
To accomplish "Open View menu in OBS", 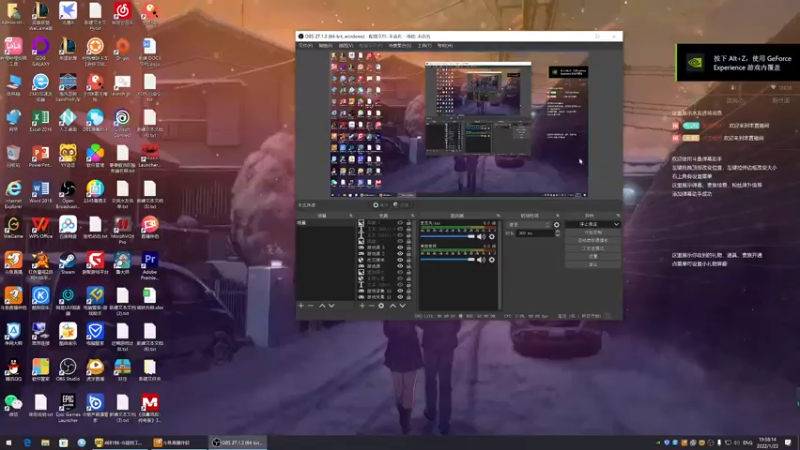I will [346, 45].
